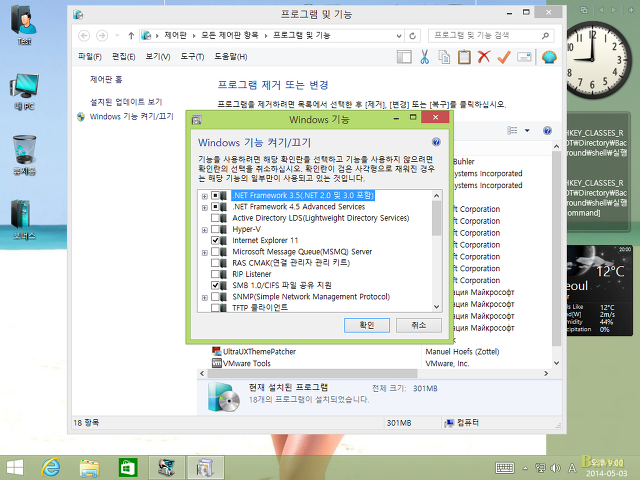Image resolution: width=640 pixels, height=480 pixels.
Task: Click the 취소 button
Action: [419, 325]
